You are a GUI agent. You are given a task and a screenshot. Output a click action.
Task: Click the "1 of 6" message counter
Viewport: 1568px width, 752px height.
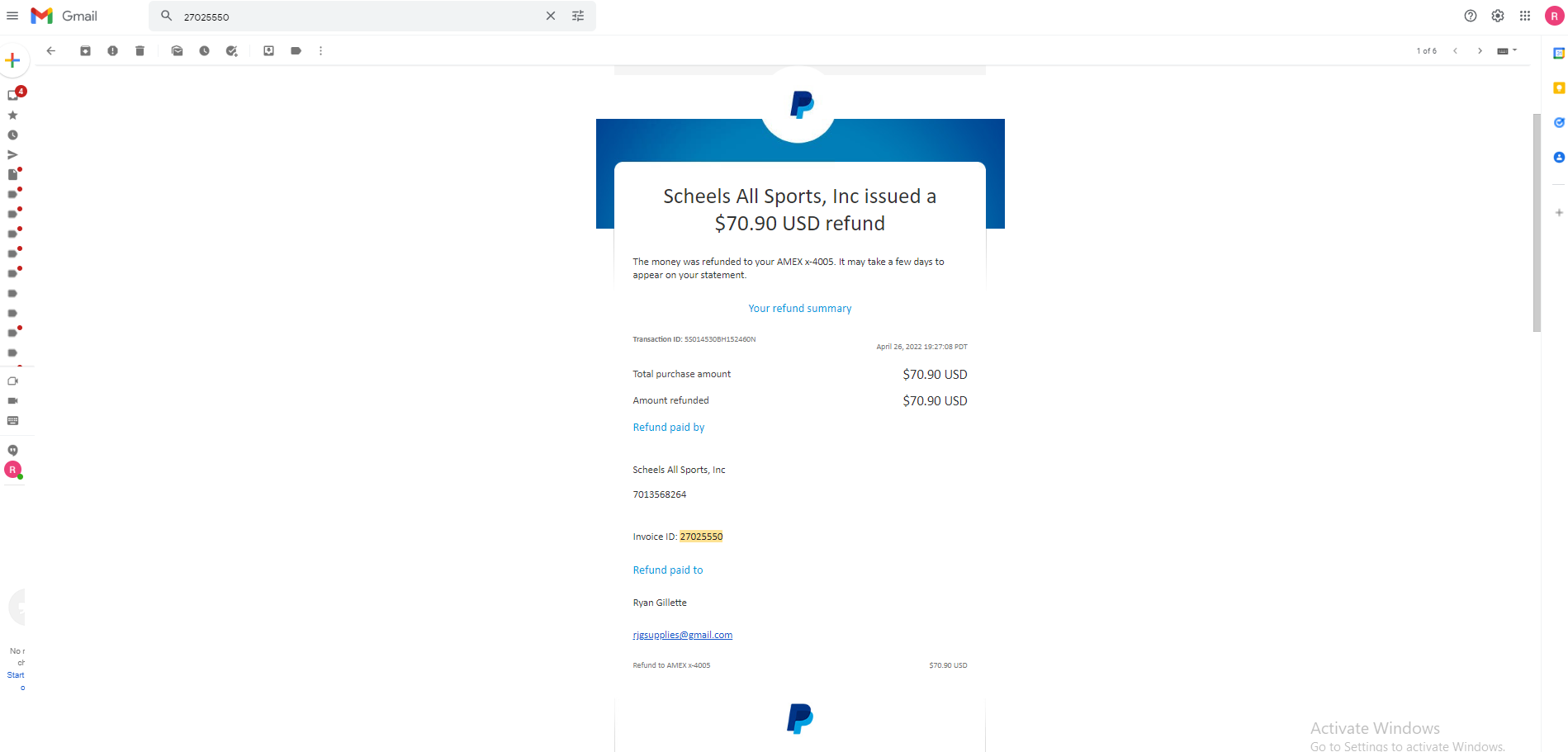[1426, 51]
